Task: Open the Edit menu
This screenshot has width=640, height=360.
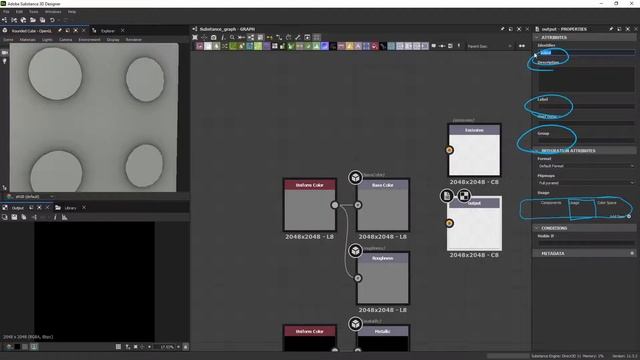Action: coord(19,12)
